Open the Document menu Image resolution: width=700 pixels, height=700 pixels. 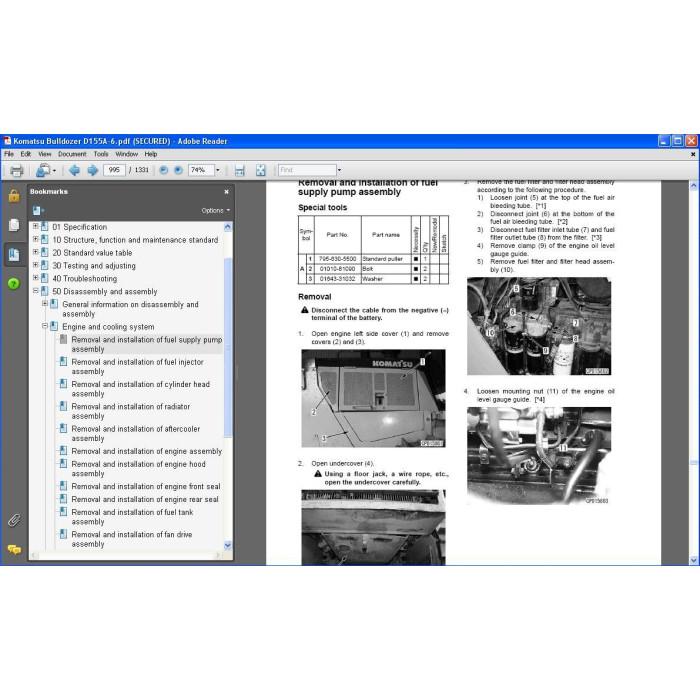(x=72, y=154)
